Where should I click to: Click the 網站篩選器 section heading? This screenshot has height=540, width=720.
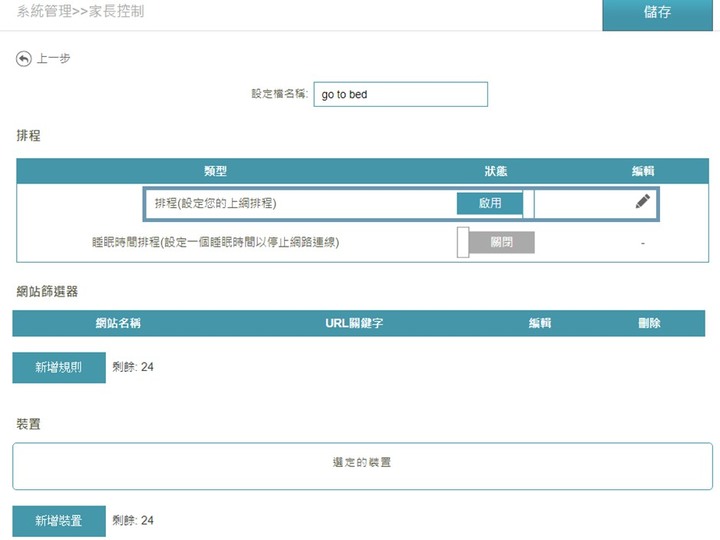47,291
